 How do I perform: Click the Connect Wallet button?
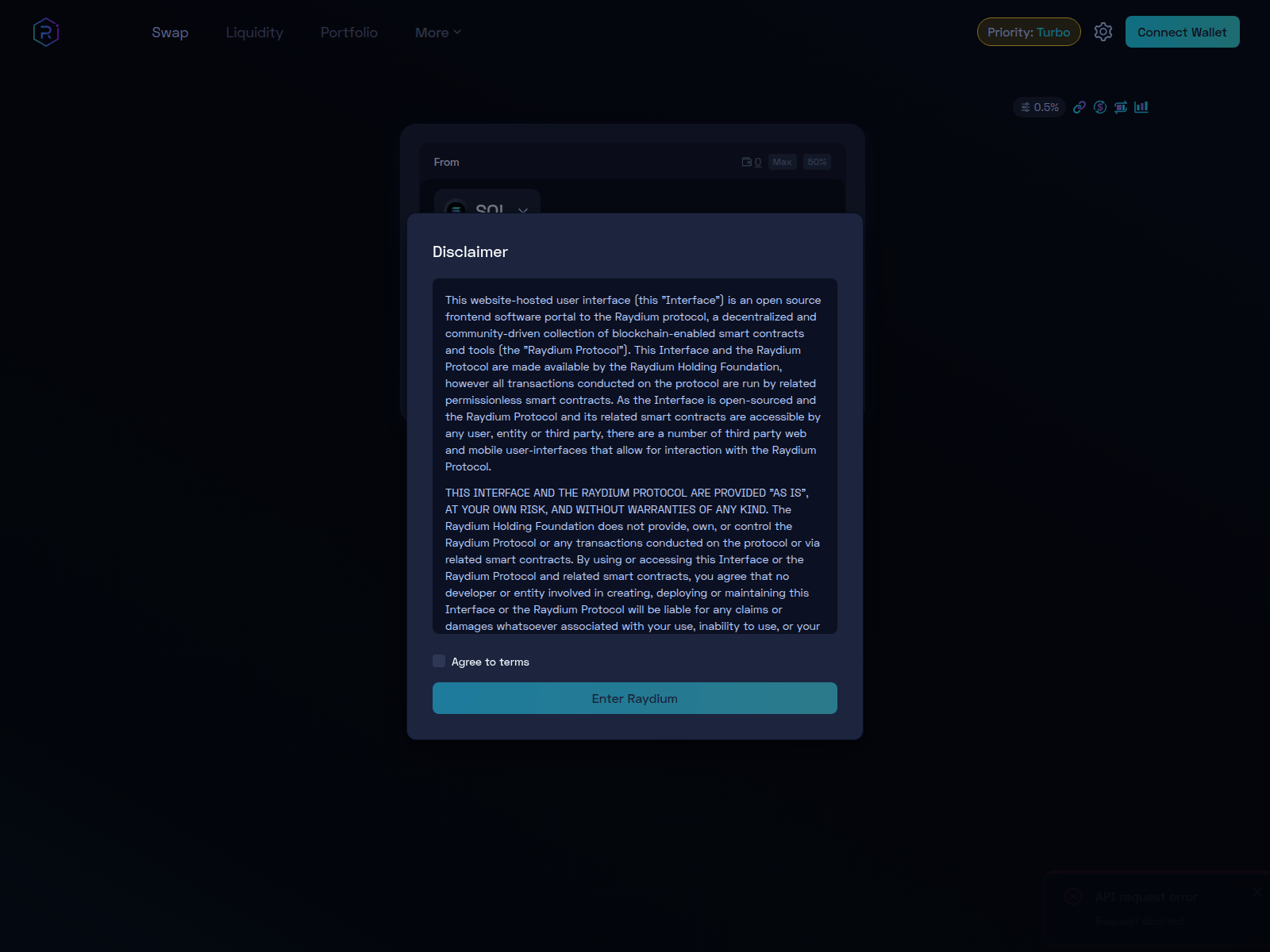pos(1182,32)
